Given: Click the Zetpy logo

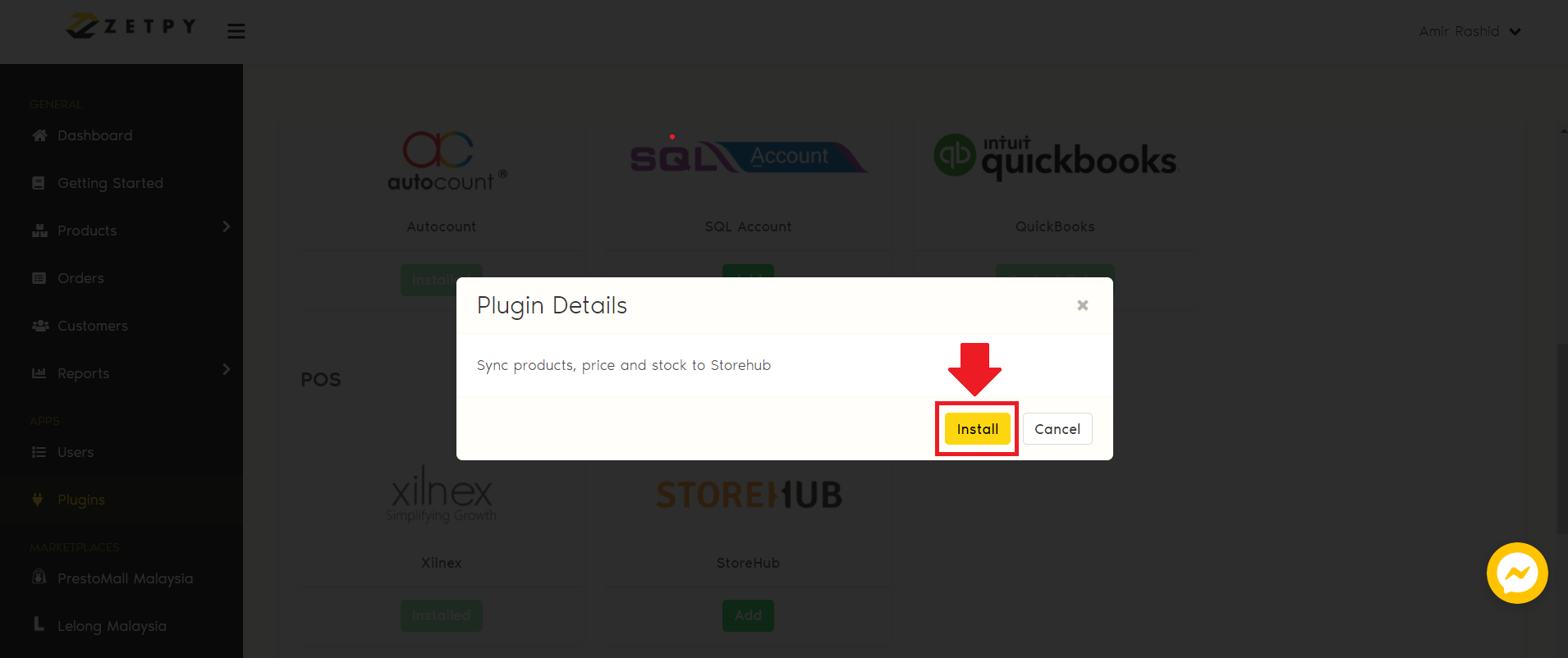Looking at the screenshot, I should point(131,26).
